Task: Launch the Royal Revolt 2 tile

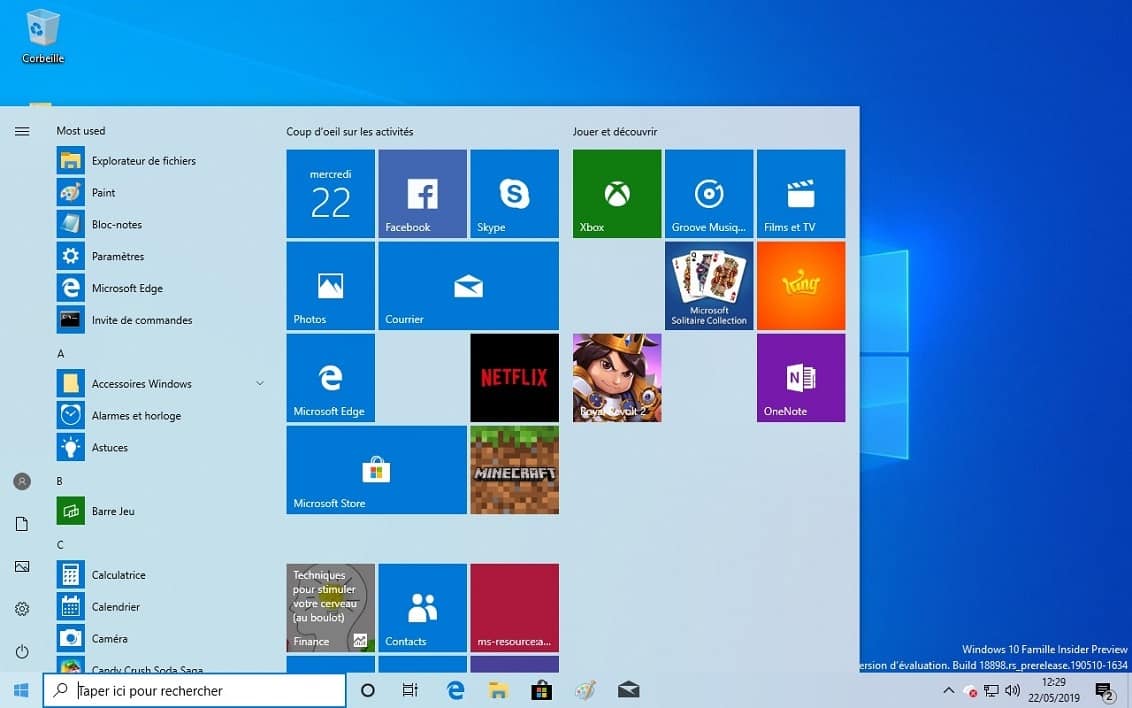Action: [x=617, y=377]
